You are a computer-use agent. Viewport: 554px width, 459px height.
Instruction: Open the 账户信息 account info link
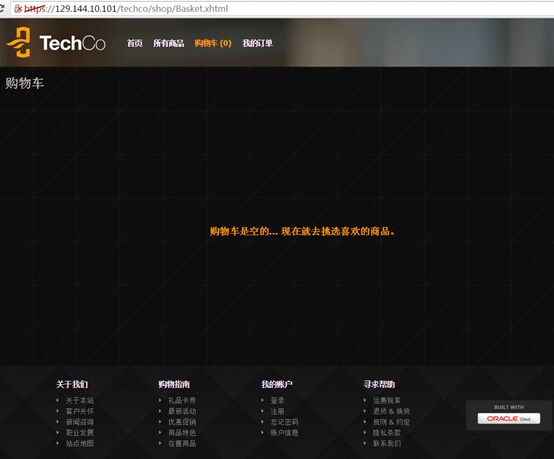[x=284, y=432]
